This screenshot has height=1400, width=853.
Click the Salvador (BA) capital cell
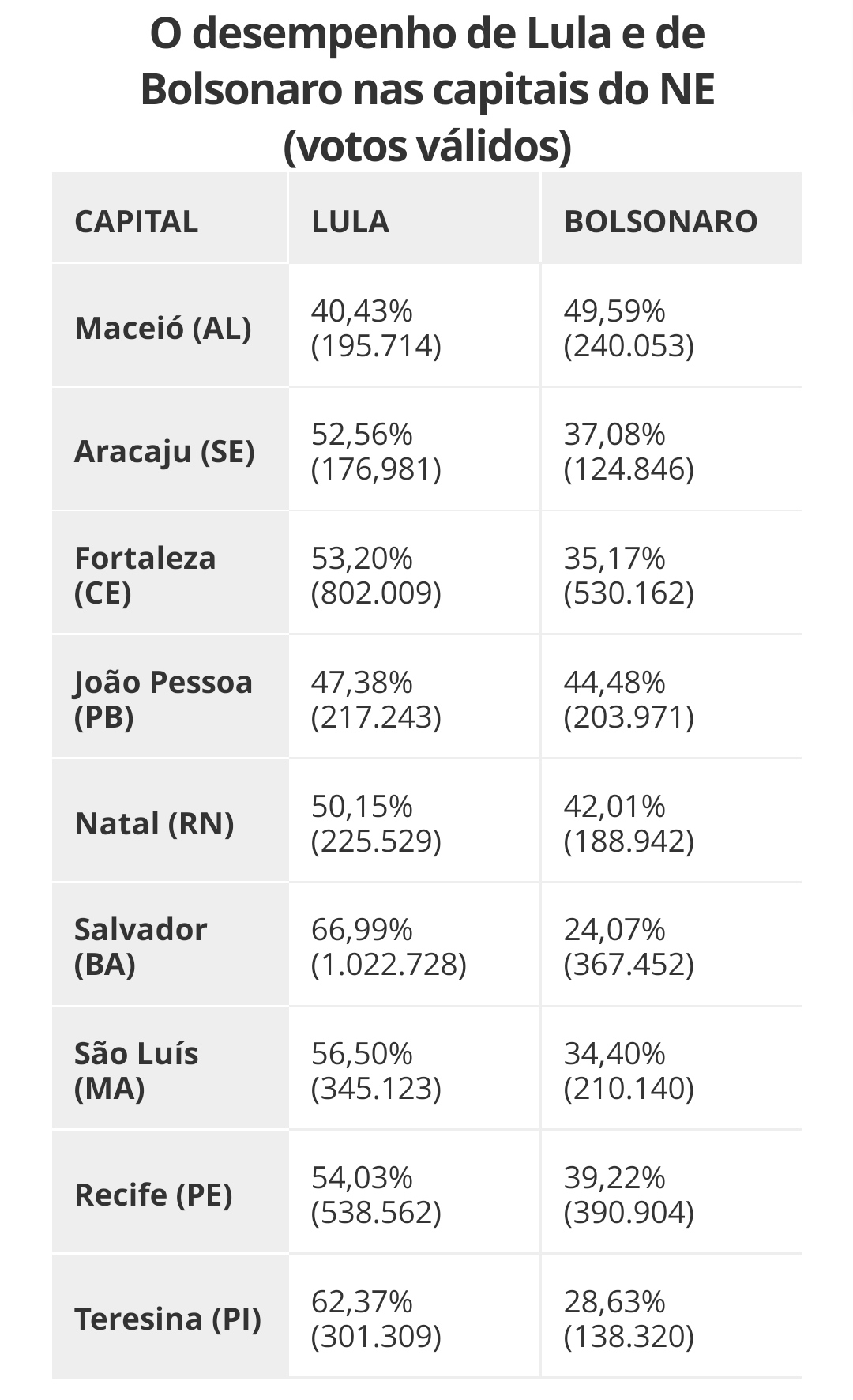click(x=141, y=947)
